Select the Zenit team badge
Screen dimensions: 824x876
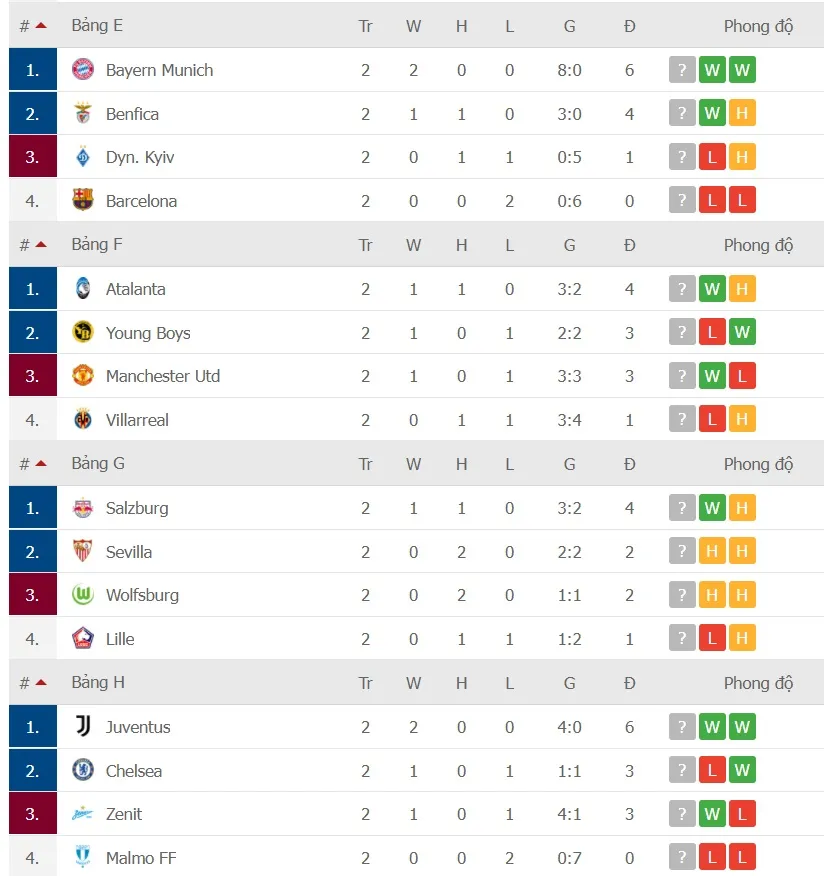click(85, 814)
